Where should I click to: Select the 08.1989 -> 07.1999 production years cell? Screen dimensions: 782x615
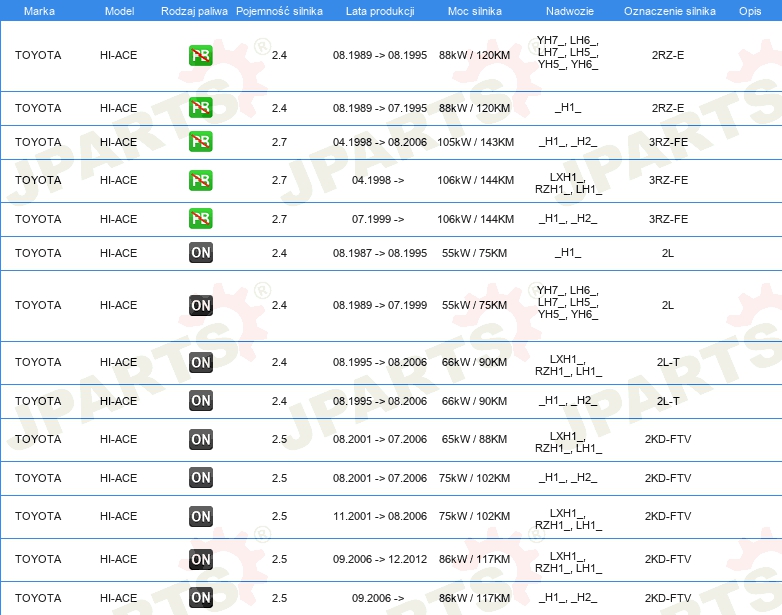pyautogui.click(x=380, y=305)
